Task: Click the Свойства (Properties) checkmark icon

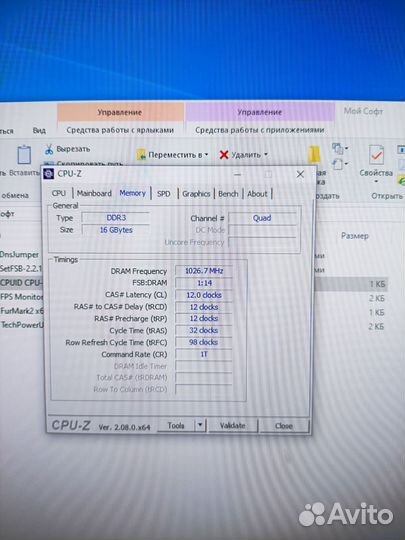Action: 376,154
